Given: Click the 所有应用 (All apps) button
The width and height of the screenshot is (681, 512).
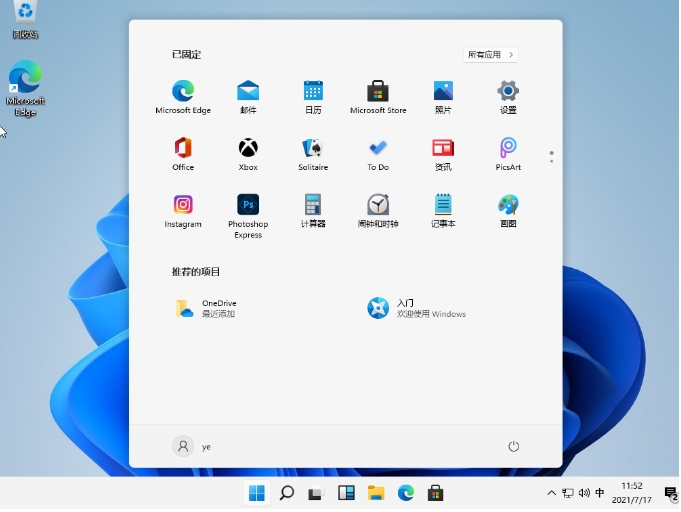Looking at the screenshot, I should 491,55.
